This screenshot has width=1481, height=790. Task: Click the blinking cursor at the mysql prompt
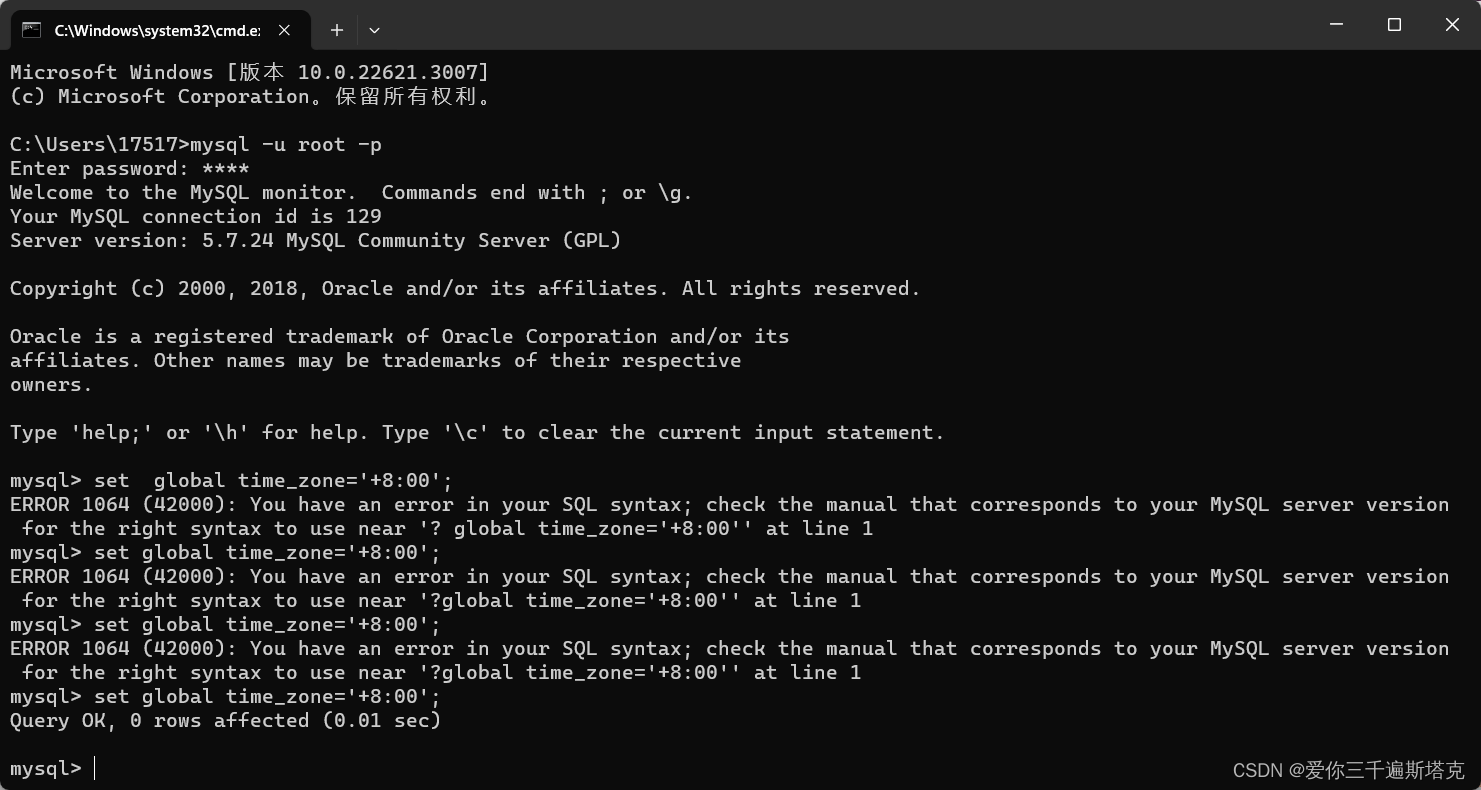point(95,768)
